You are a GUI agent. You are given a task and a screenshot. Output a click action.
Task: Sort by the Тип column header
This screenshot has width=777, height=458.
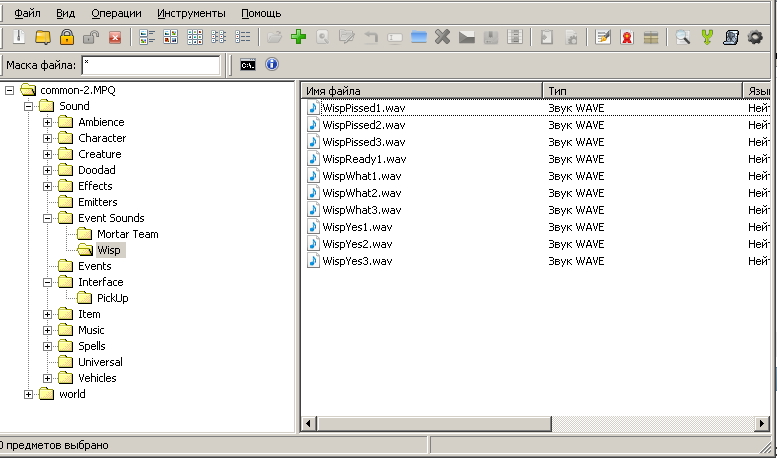[x=643, y=91]
